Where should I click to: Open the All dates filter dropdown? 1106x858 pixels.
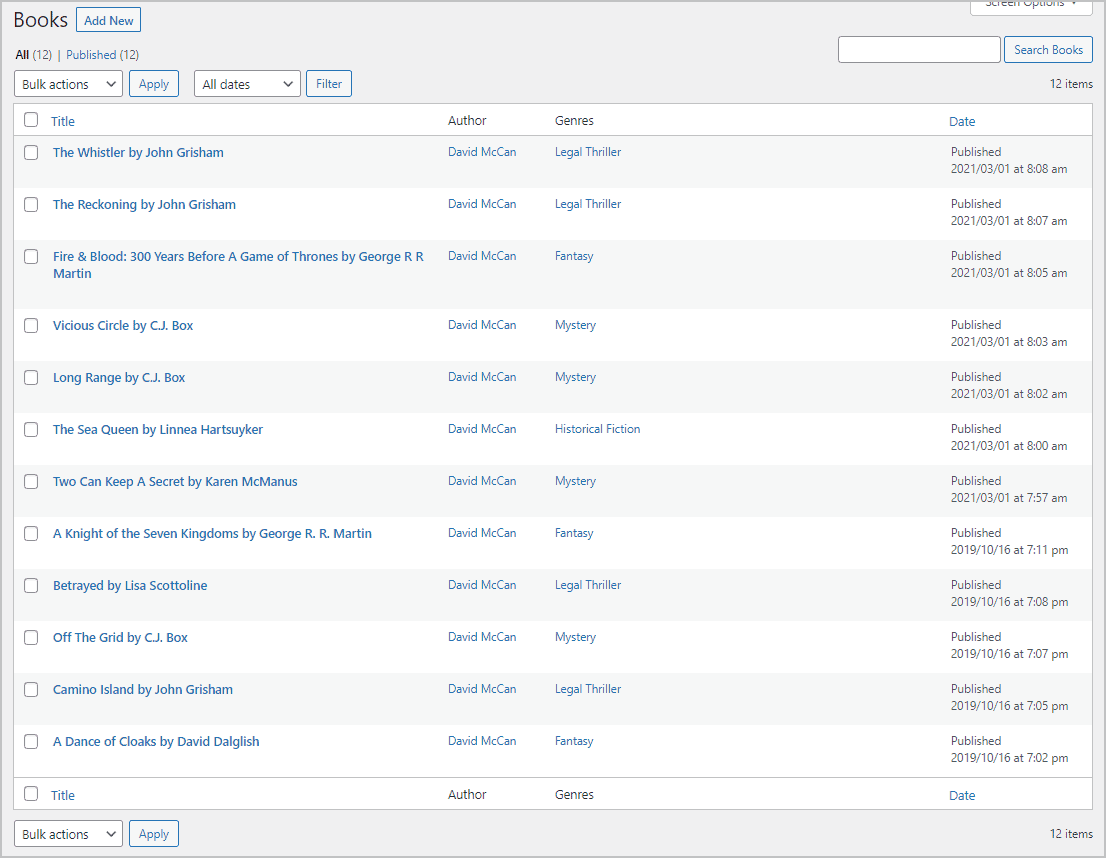click(x=246, y=83)
